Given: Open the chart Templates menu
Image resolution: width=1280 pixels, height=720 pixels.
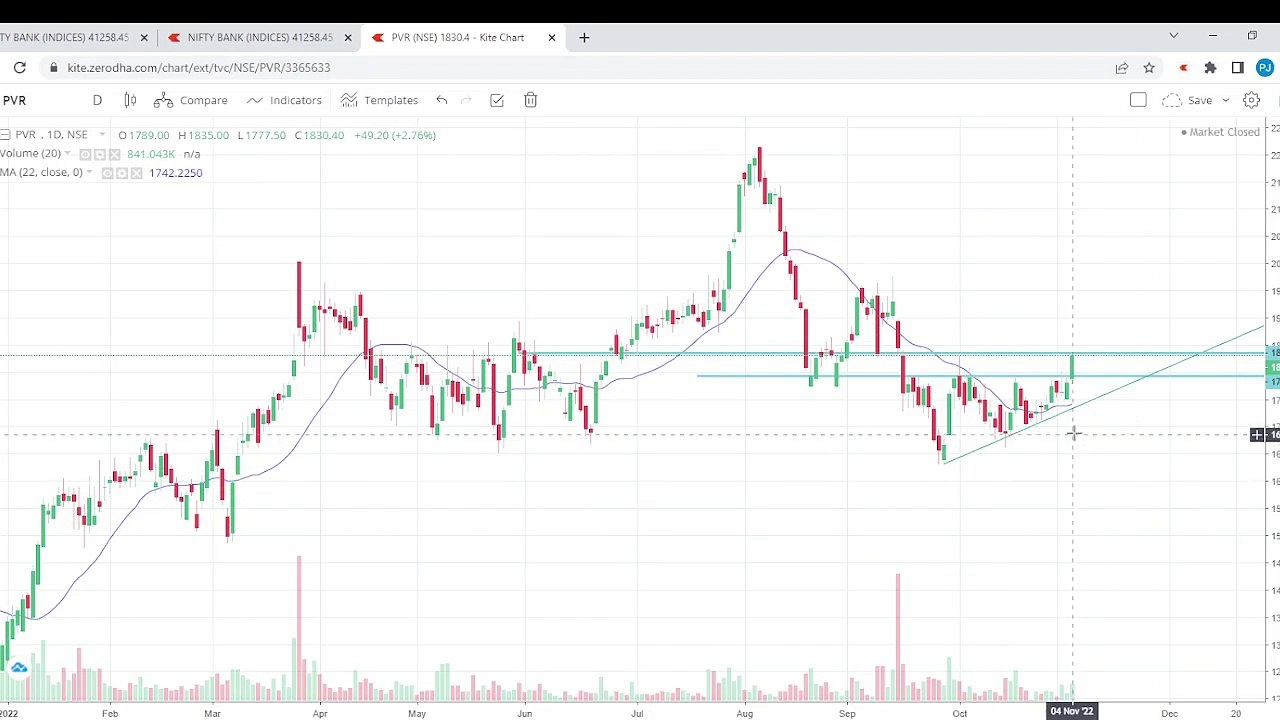Looking at the screenshot, I should tap(379, 100).
